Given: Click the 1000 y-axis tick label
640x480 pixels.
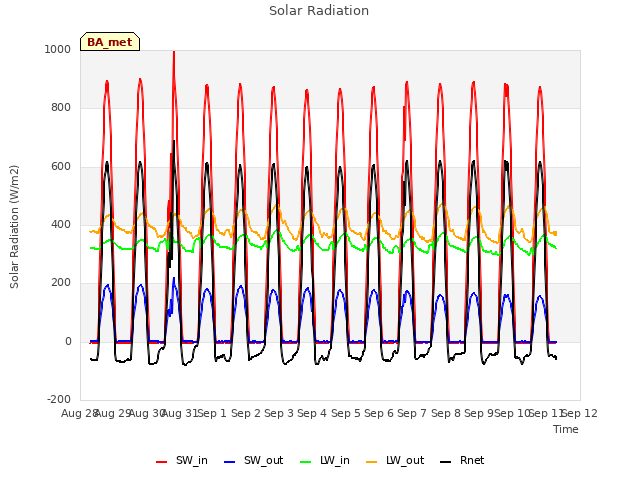Looking at the screenshot, I should (x=58, y=49).
